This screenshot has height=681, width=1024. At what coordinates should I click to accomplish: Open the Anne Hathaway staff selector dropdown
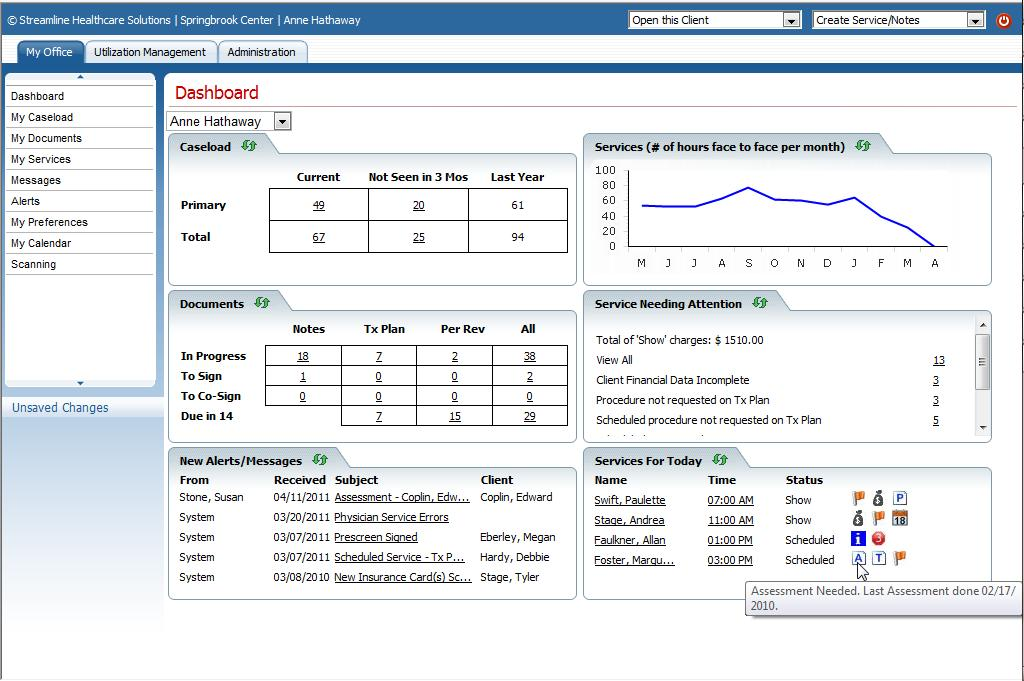pos(282,121)
